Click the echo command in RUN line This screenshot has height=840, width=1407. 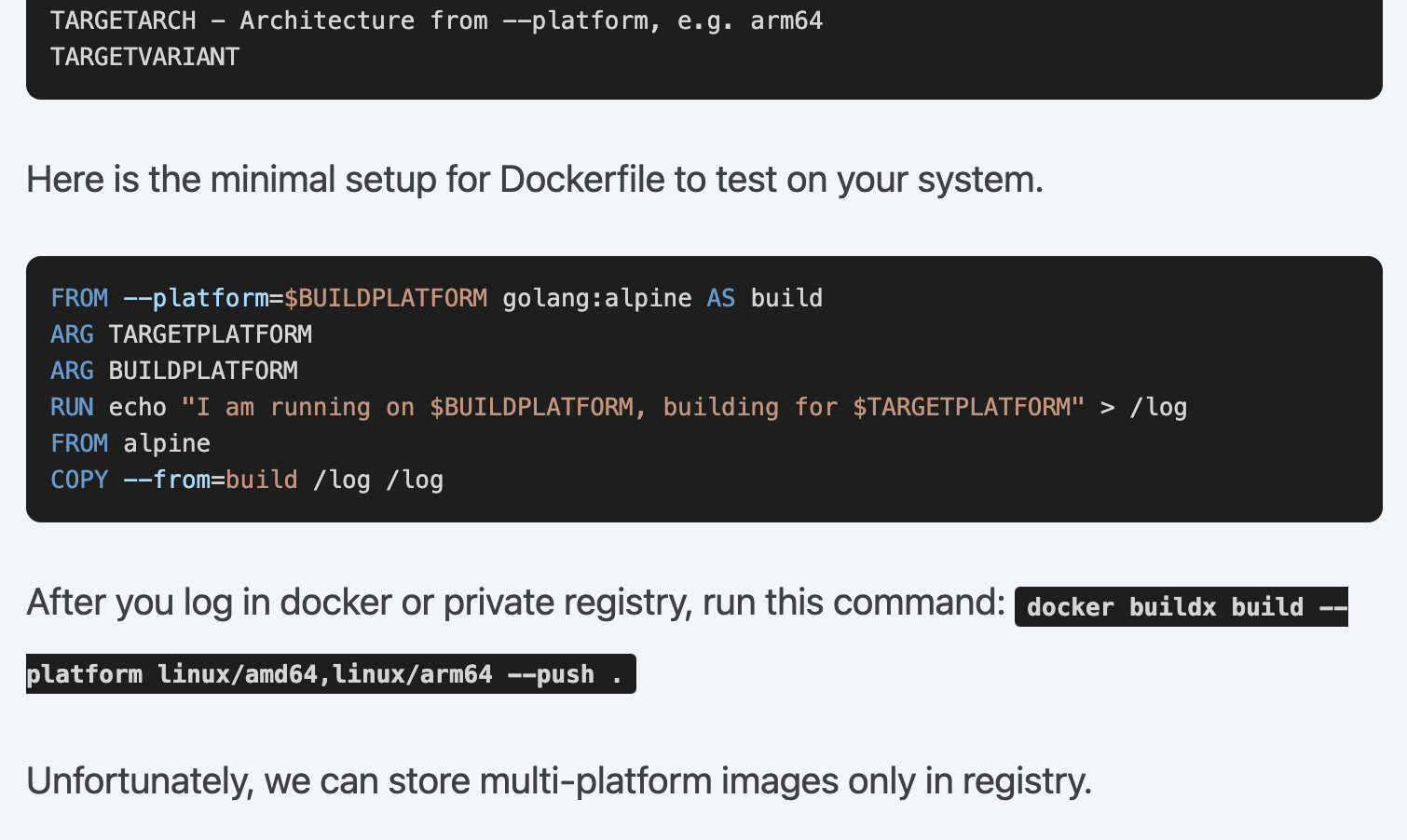tap(137, 407)
